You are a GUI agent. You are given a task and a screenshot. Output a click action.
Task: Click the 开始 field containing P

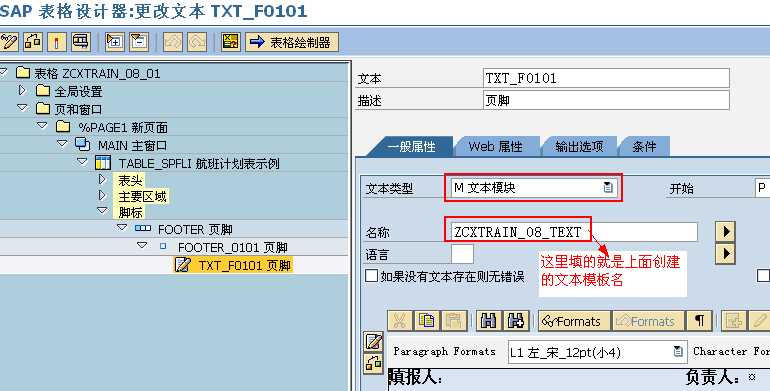(762, 188)
